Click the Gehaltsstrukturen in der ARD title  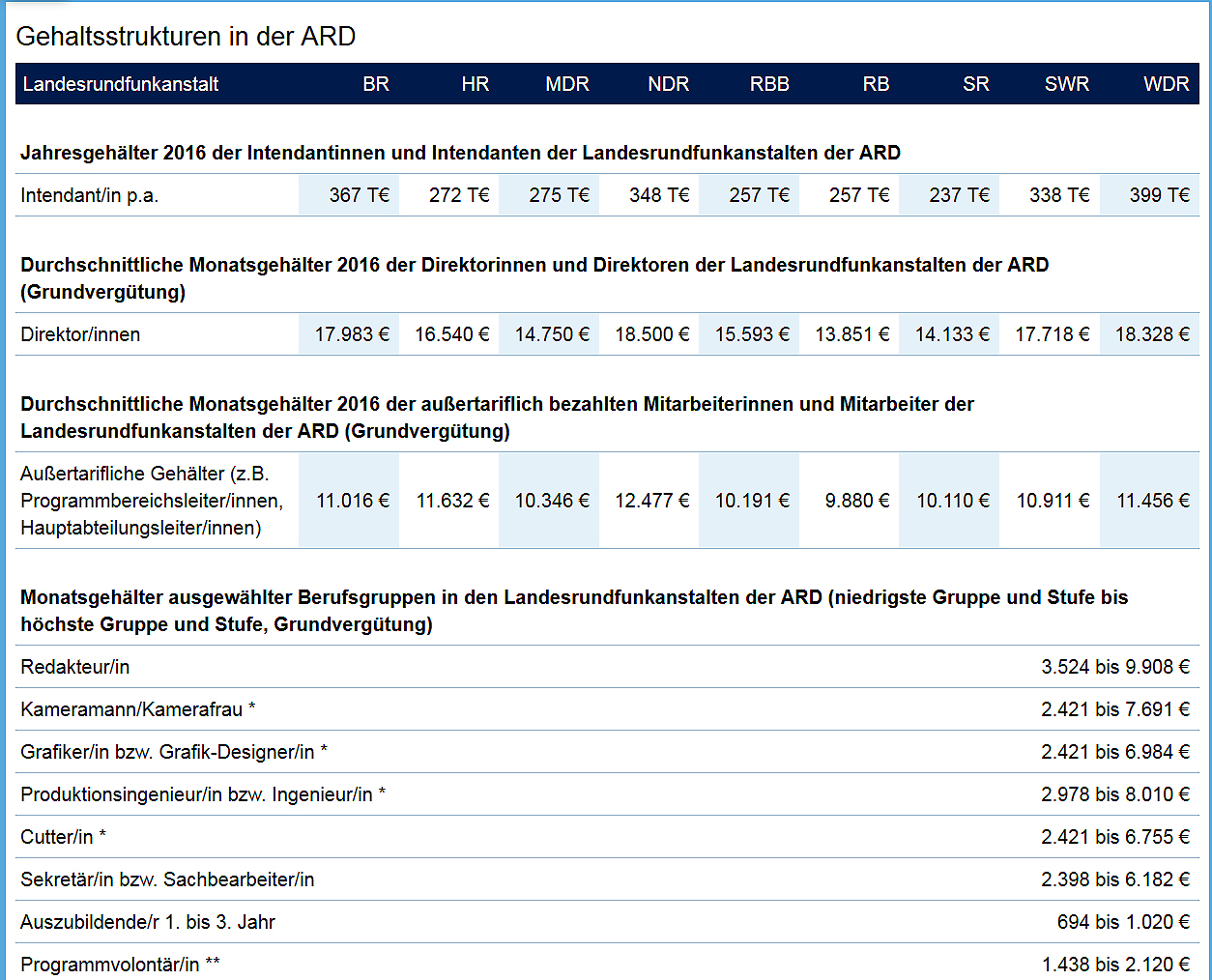186,37
